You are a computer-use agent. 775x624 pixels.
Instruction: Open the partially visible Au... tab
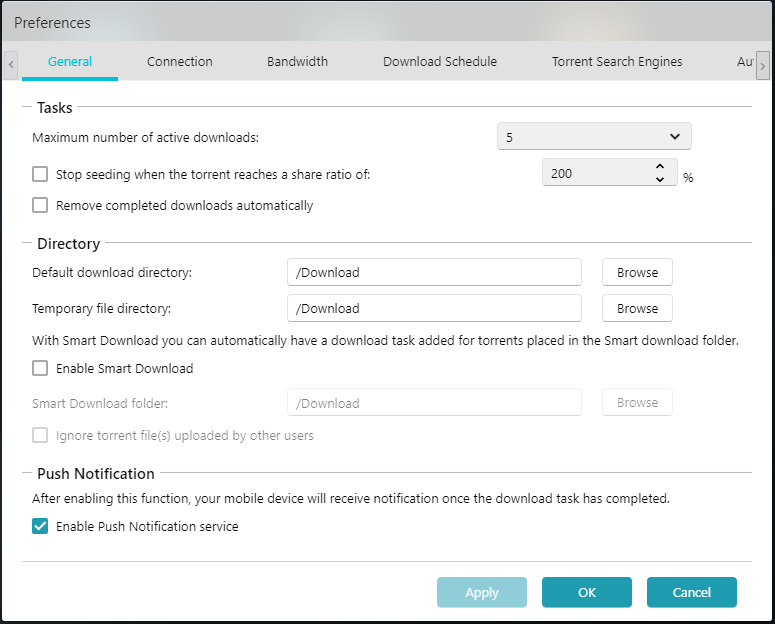pyautogui.click(x=745, y=61)
